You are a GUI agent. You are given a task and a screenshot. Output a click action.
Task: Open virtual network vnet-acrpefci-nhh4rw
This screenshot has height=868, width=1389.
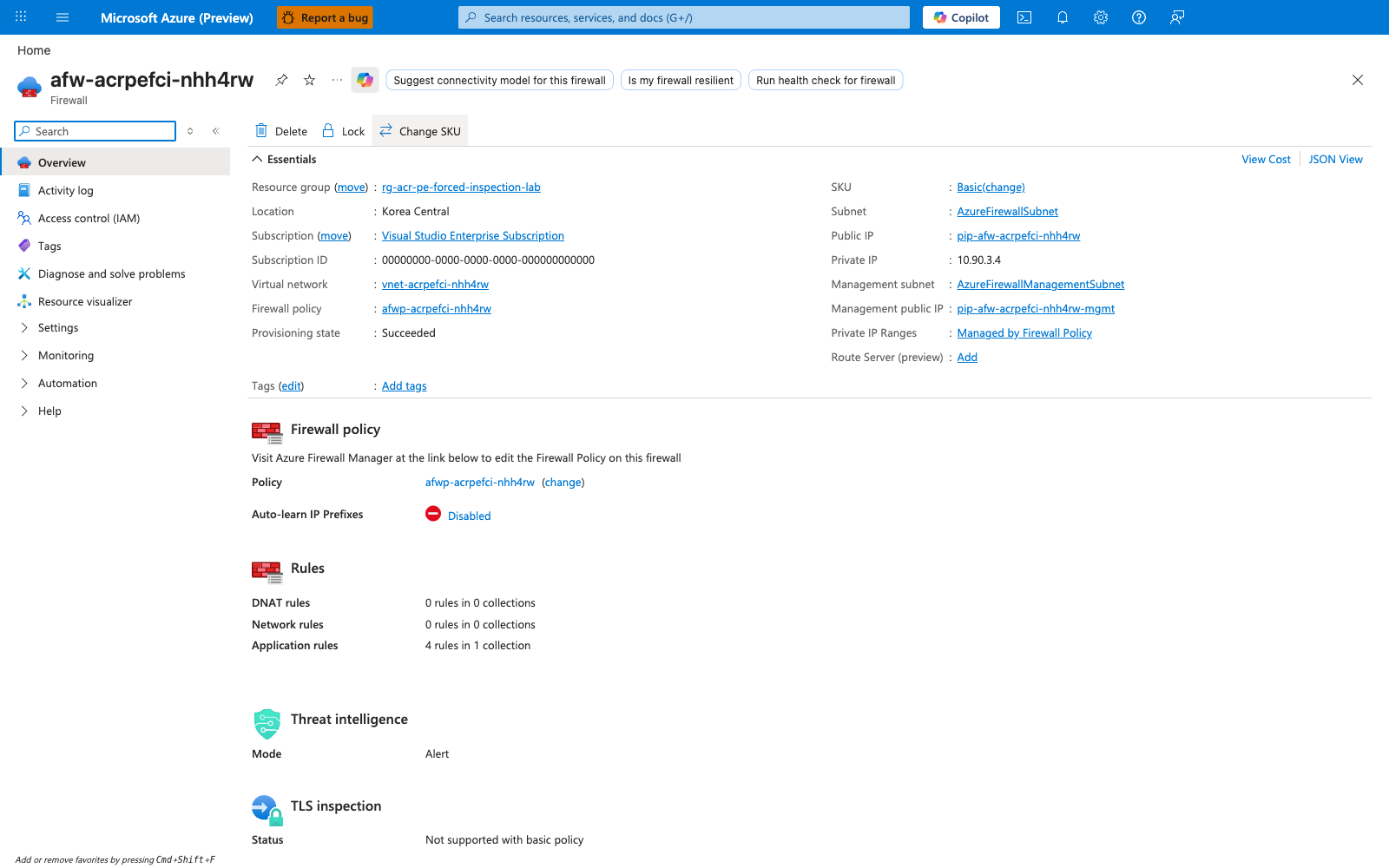tap(435, 284)
